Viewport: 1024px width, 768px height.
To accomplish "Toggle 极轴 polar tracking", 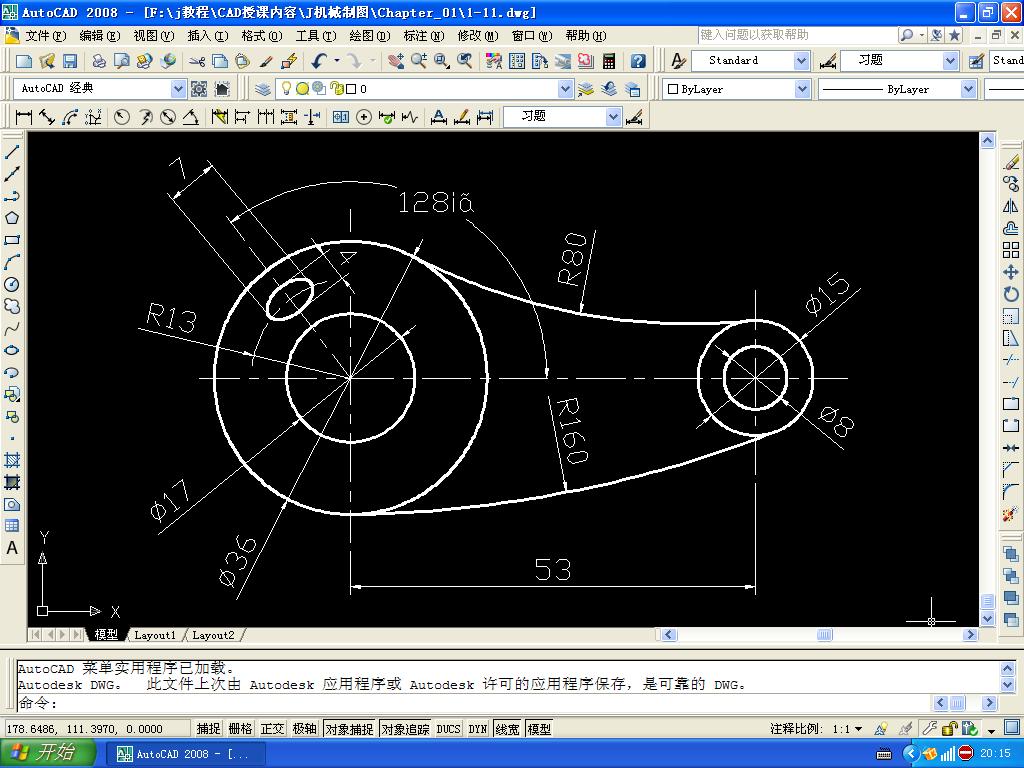I will click(x=304, y=729).
